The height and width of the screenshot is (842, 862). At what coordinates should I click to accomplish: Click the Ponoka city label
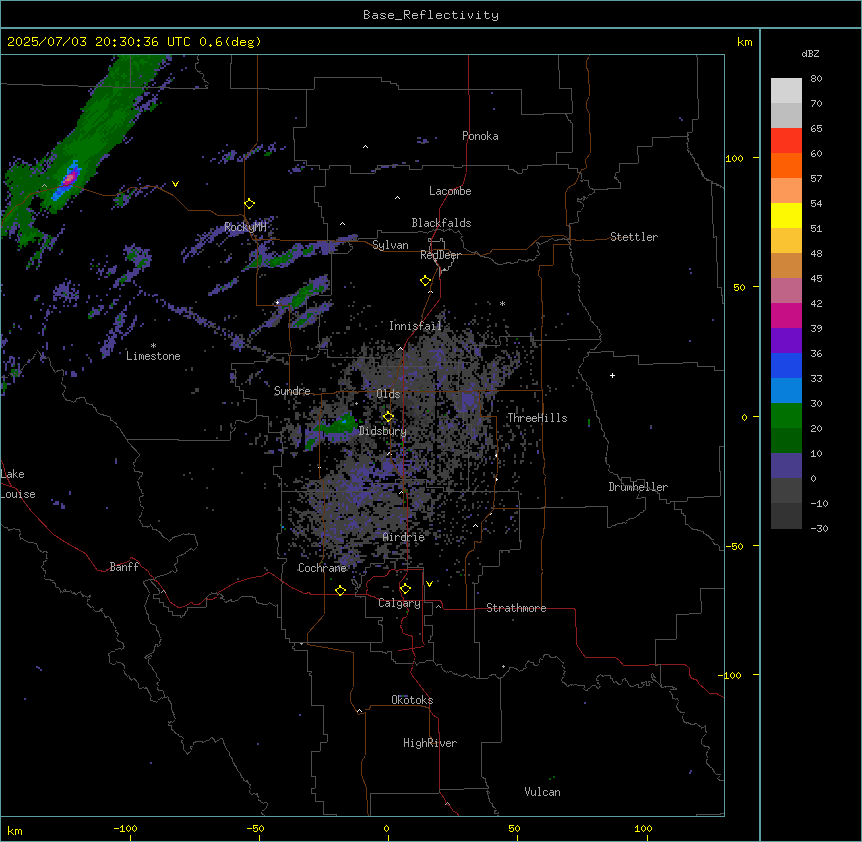tap(480, 136)
